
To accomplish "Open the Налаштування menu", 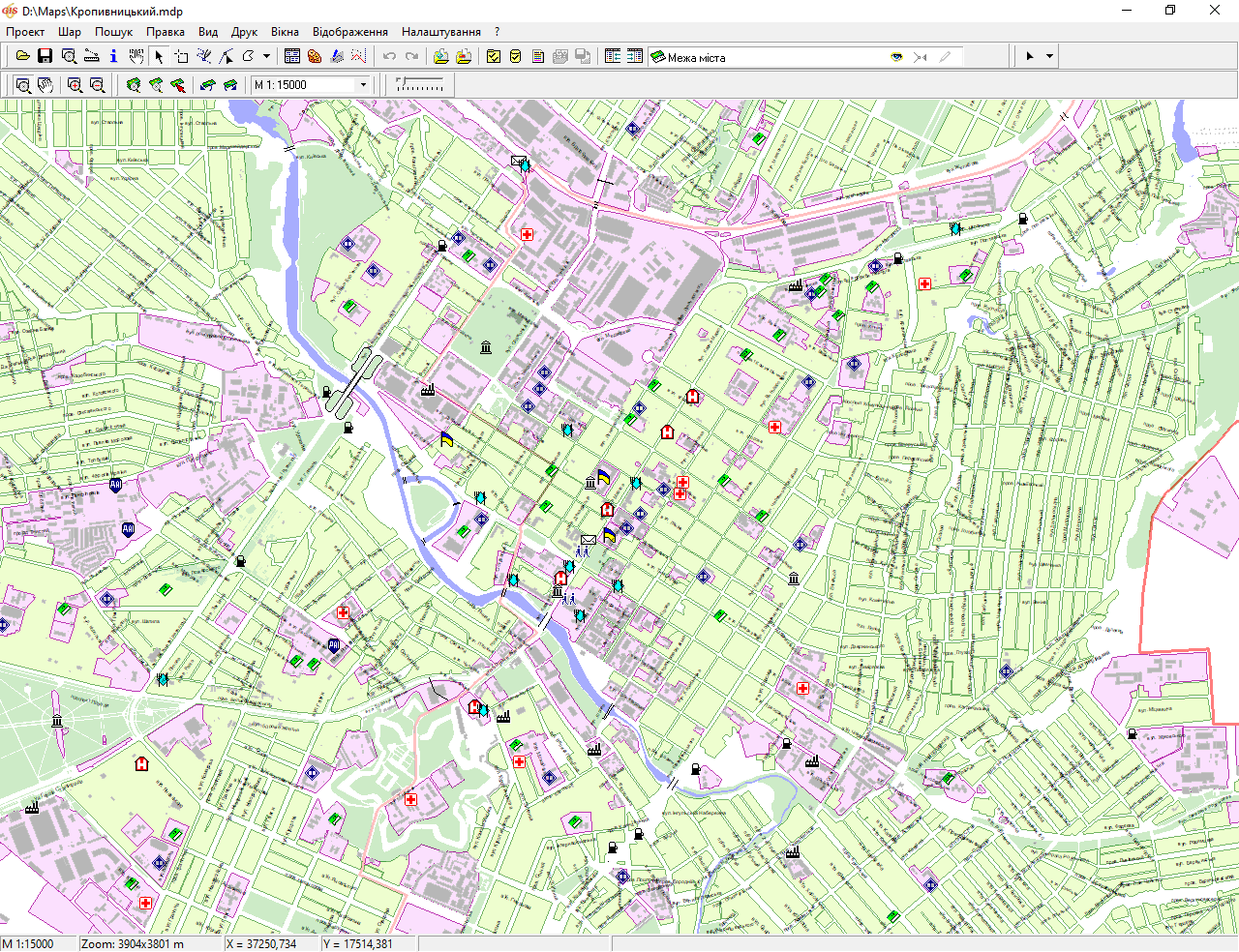I will (440, 32).
